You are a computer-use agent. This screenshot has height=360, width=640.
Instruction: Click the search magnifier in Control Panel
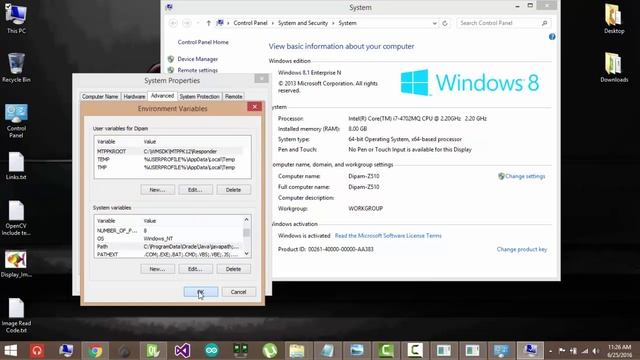coord(544,23)
